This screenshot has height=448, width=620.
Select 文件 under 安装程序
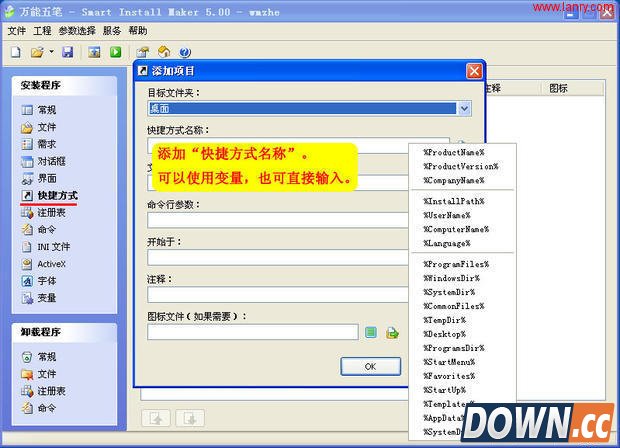(39, 127)
